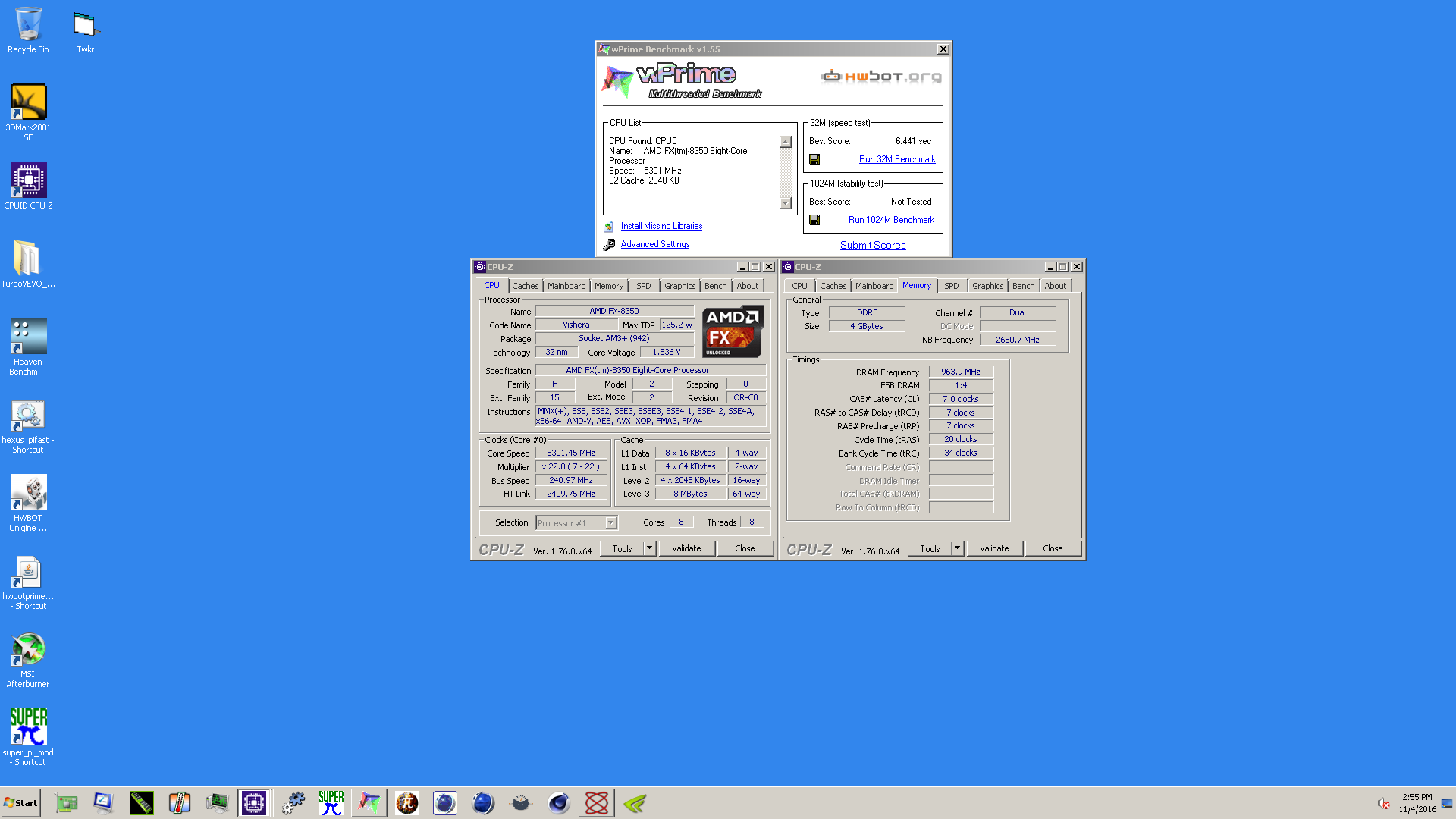The width and height of the screenshot is (1456, 819).
Task: Click the AMD FX Unlocked logo image
Action: tap(732, 331)
